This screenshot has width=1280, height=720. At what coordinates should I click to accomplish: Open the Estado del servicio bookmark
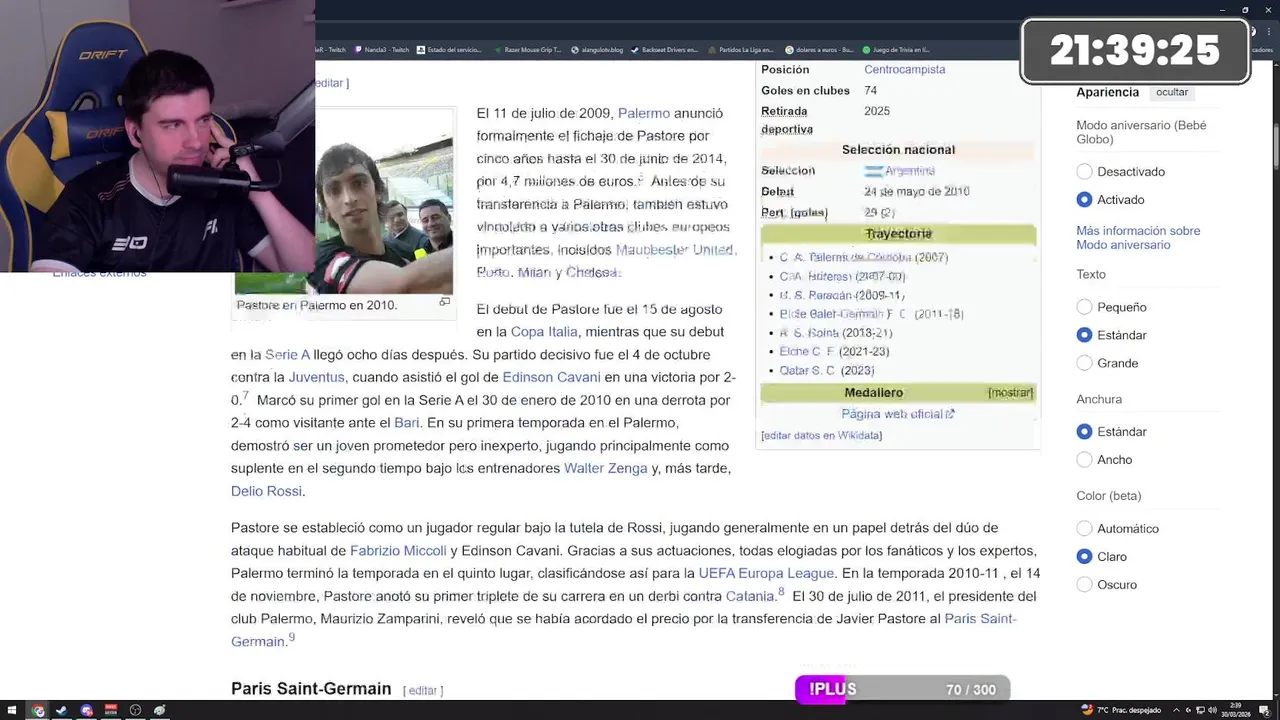[x=449, y=50]
